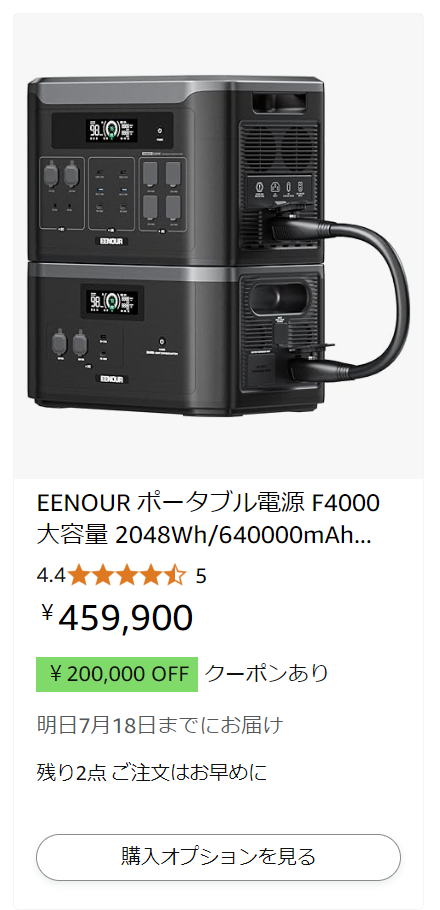Click the yen currency symbol beside price
This screenshot has height=910, width=440.
coord(47,612)
